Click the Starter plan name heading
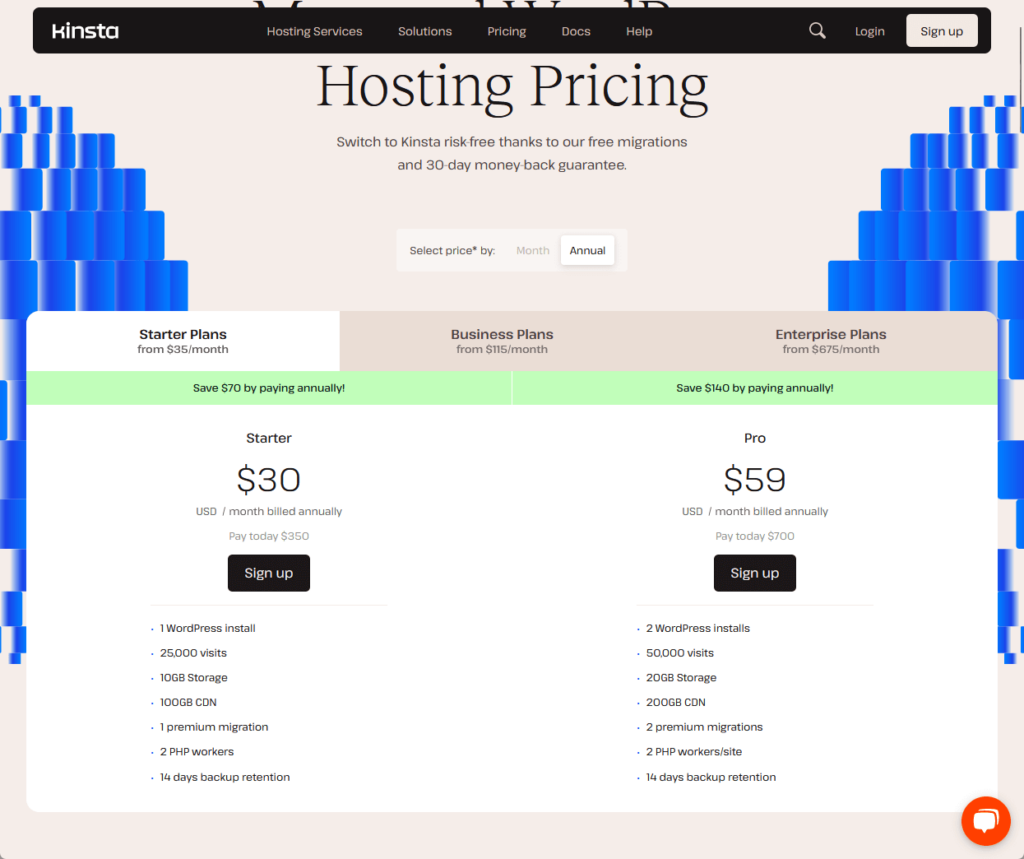The width and height of the screenshot is (1024, 859). point(268,438)
